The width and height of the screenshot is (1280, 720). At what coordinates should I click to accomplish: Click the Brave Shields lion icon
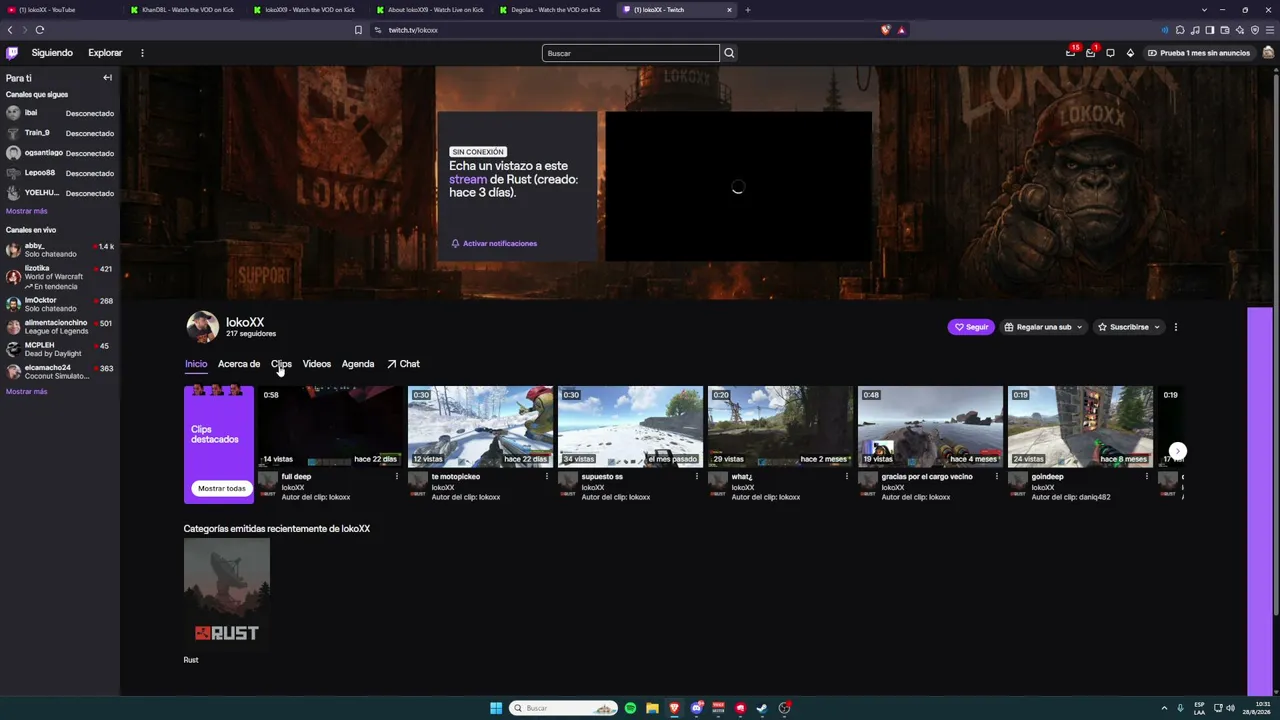pyautogui.click(x=885, y=30)
